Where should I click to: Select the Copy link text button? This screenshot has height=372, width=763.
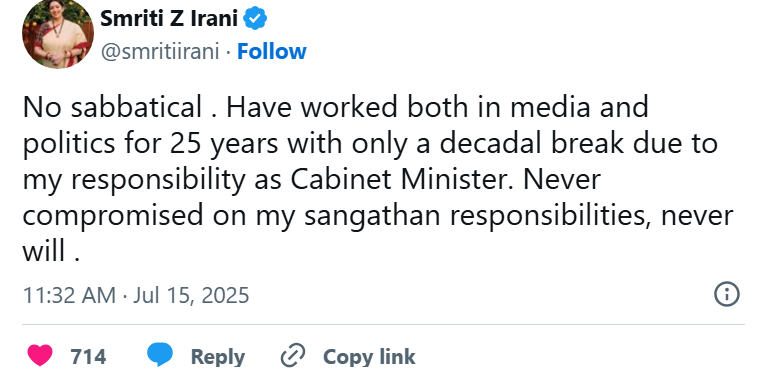tap(369, 356)
